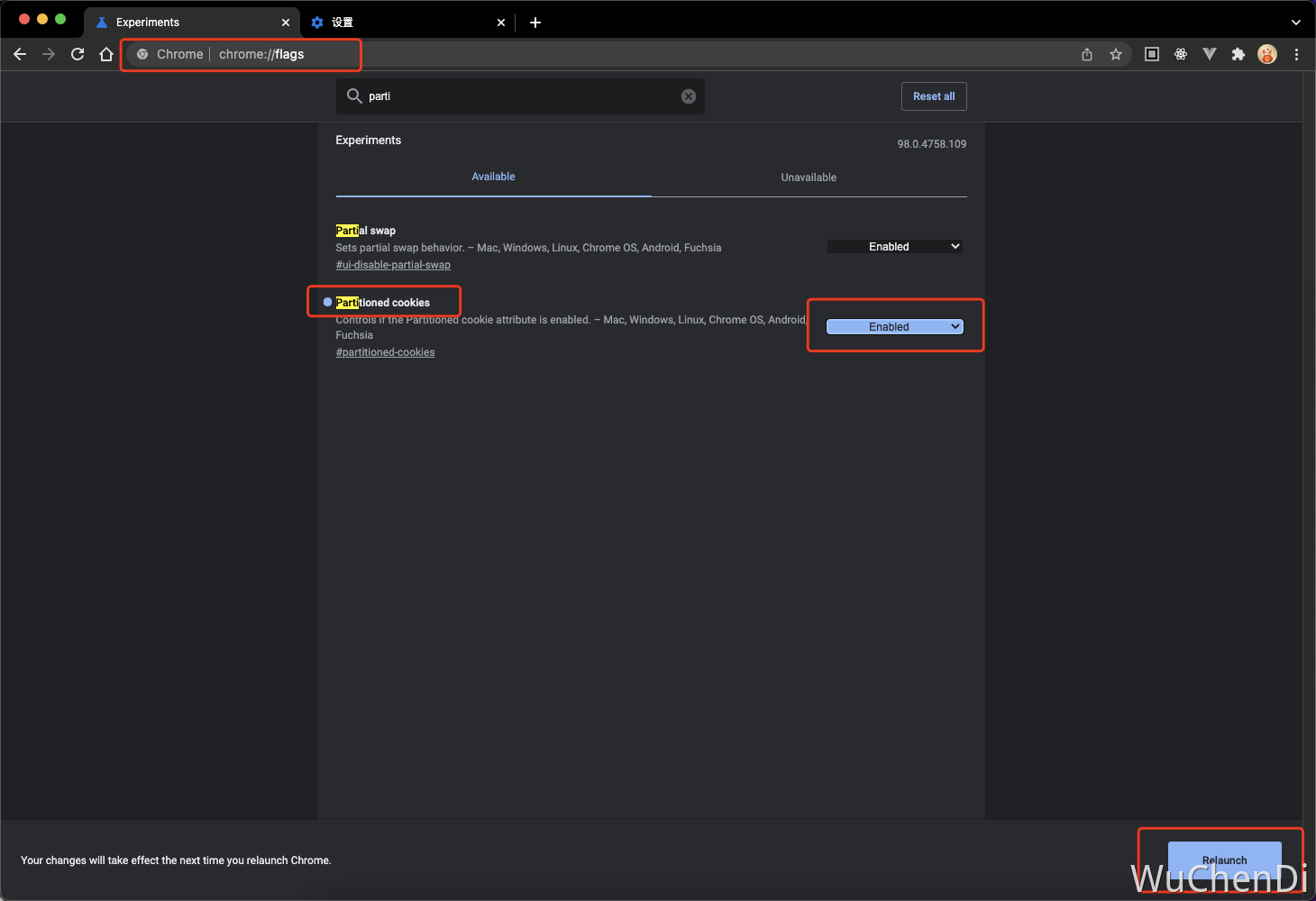The height and width of the screenshot is (901, 1316).
Task: Clear the flags search text
Action: click(689, 96)
